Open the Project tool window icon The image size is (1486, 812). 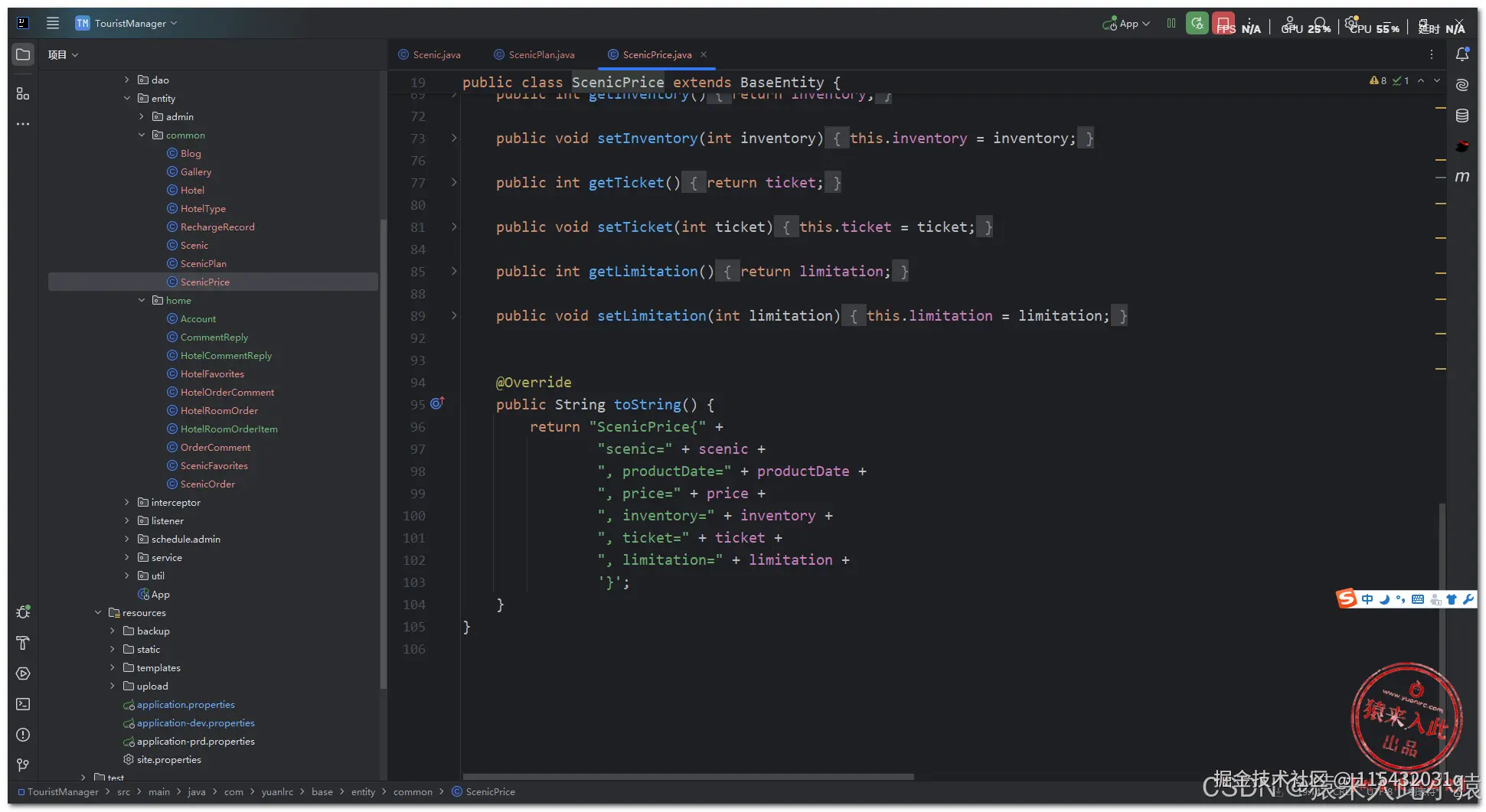23,54
